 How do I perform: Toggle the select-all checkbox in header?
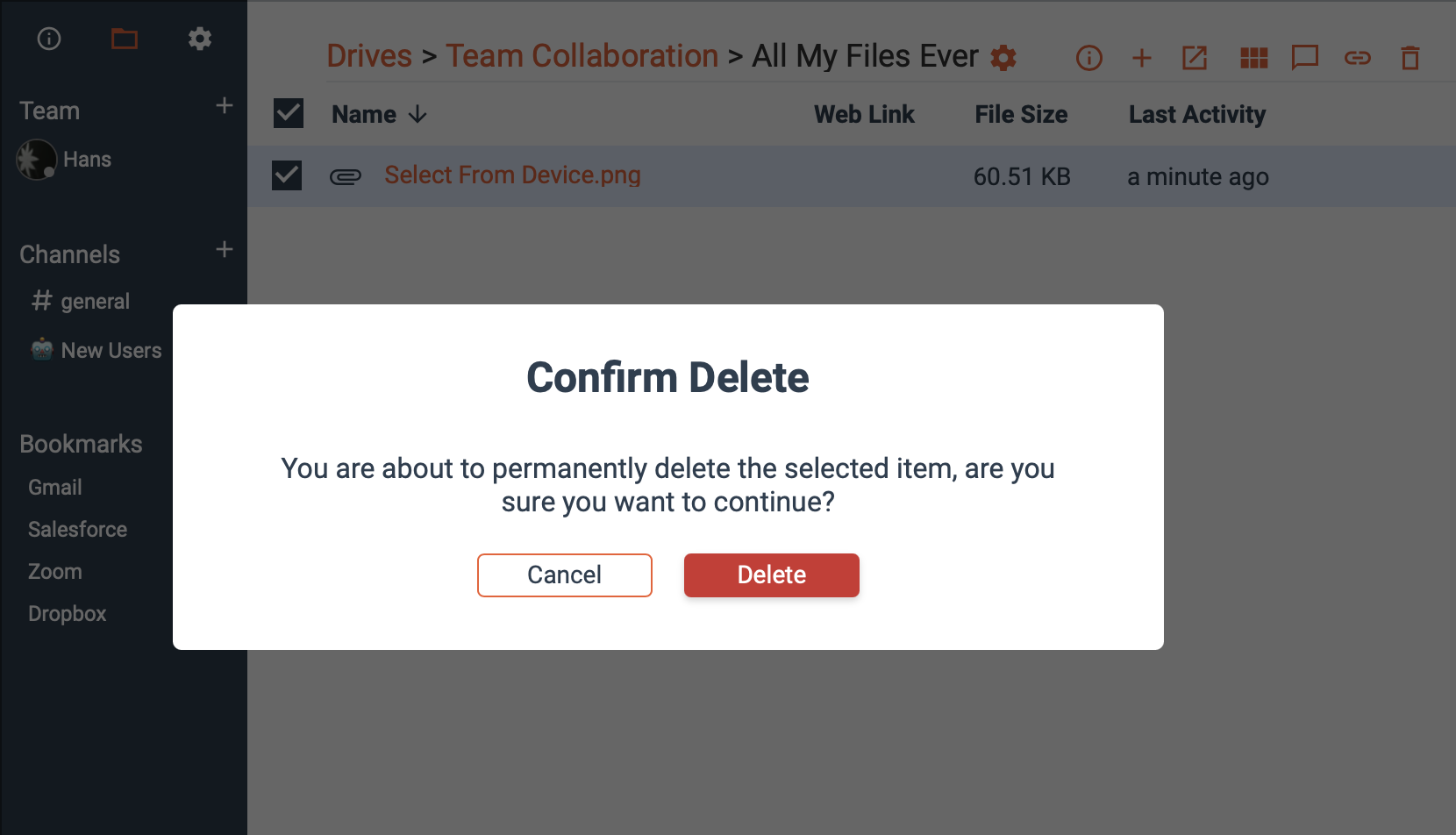click(x=289, y=113)
